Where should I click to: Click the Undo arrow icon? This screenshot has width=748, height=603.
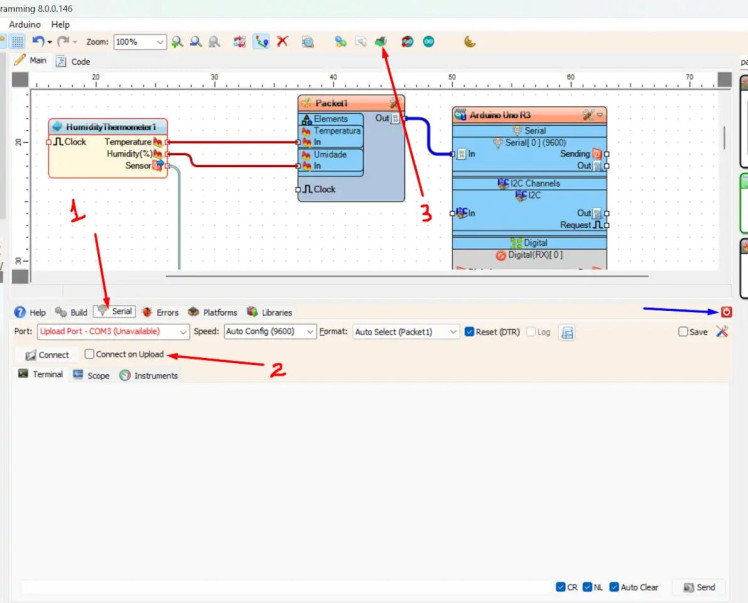pyautogui.click(x=38, y=42)
